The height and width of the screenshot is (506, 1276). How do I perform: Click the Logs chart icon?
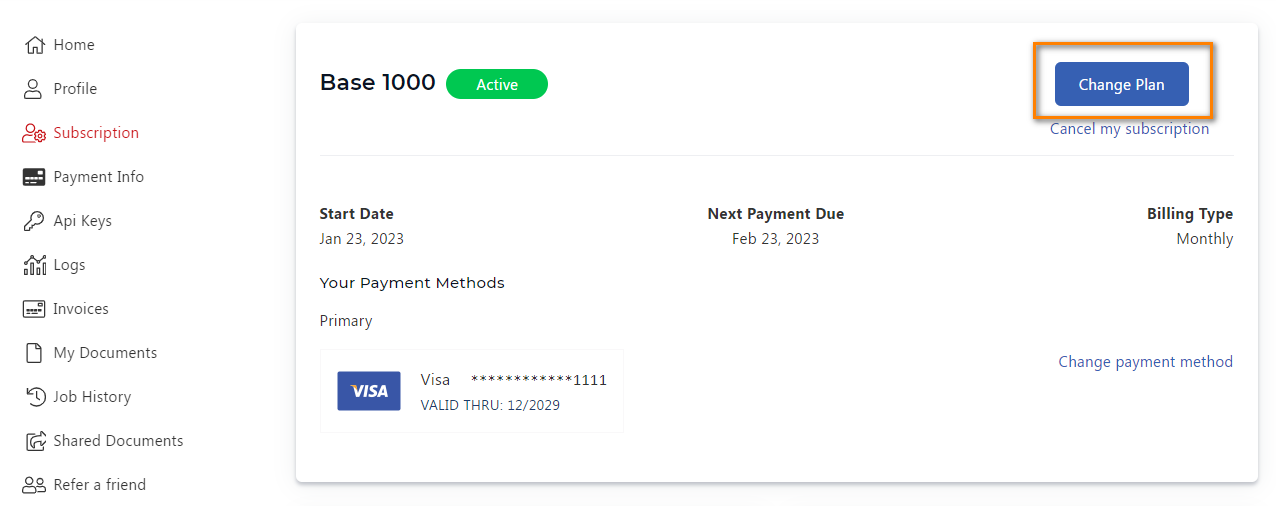pos(34,265)
